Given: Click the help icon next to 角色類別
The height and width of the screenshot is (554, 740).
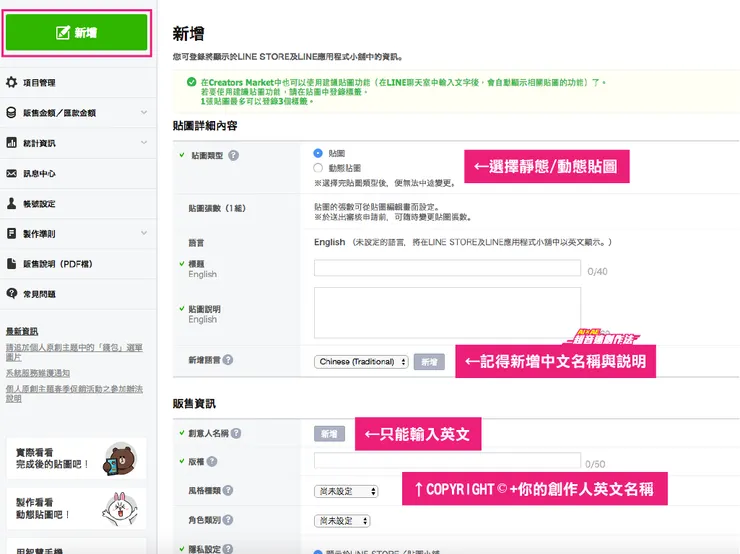Looking at the screenshot, I should (x=228, y=520).
